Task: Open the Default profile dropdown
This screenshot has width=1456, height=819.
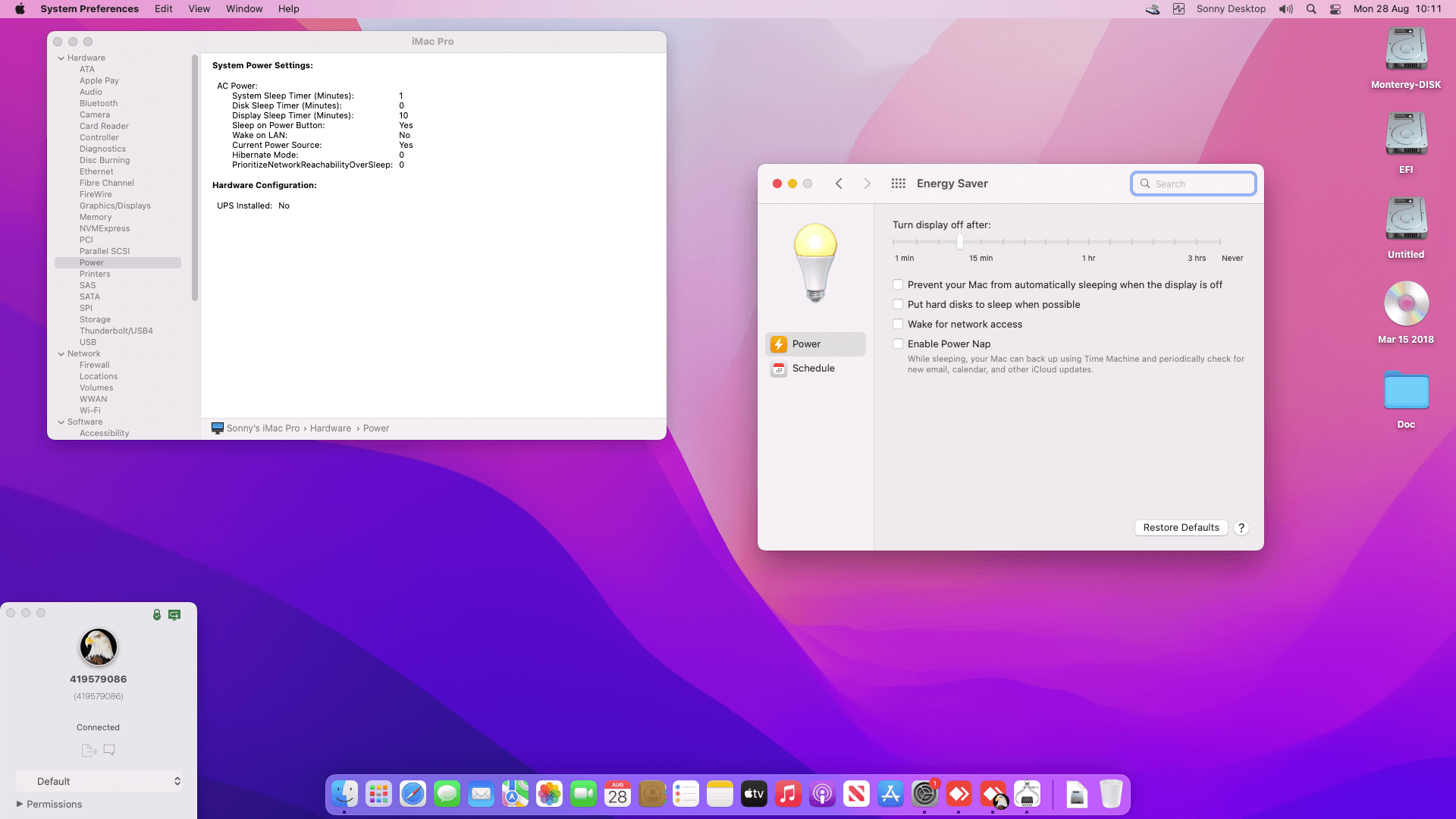Action: click(x=99, y=781)
